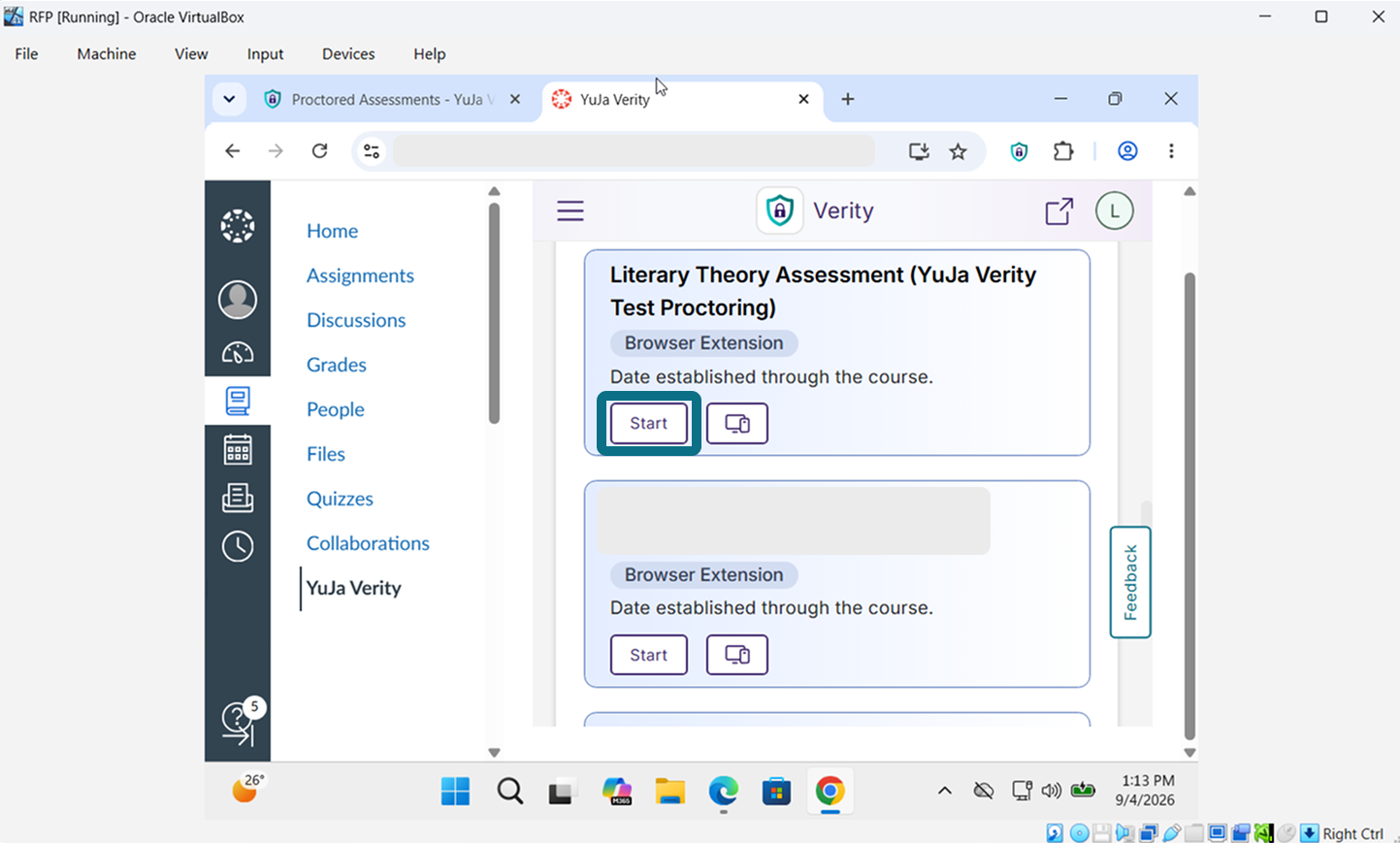The width and height of the screenshot is (1400, 843).
Task: Open the VirtualBox Help menu
Action: [430, 54]
